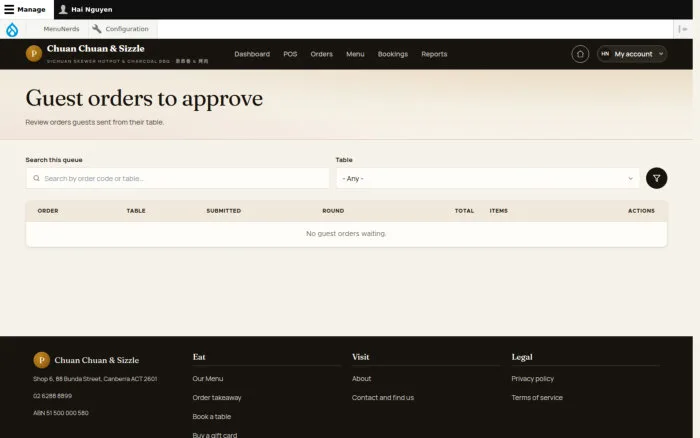Viewport: 700px width, 438px height.
Task: Open the Bookings nav item
Action: tap(393, 54)
